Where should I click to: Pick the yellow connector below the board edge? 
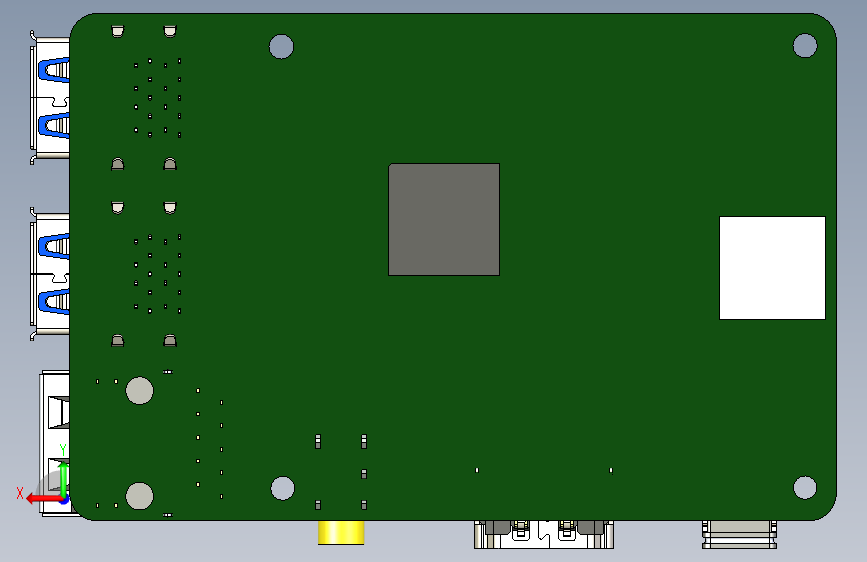pyautogui.click(x=341, y=532)
